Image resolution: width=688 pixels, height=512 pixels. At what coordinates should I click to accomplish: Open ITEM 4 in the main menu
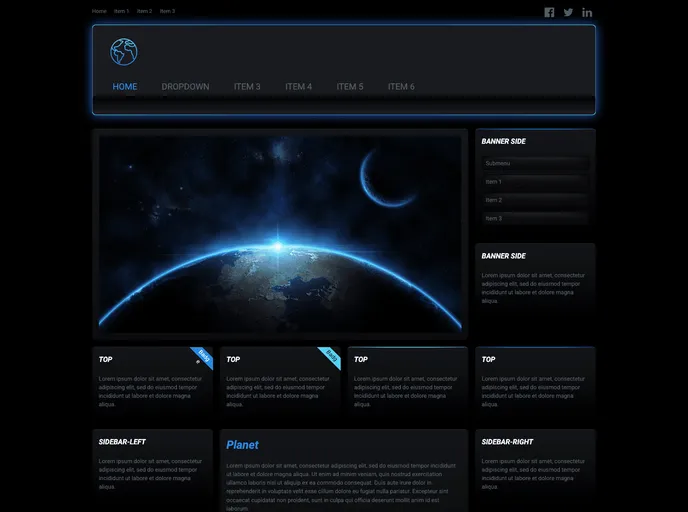tap(298, 87)
